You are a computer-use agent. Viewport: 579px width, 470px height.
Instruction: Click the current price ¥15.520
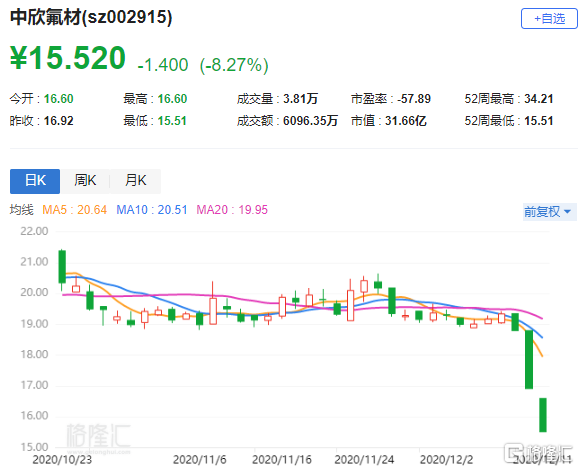point(68,58)
